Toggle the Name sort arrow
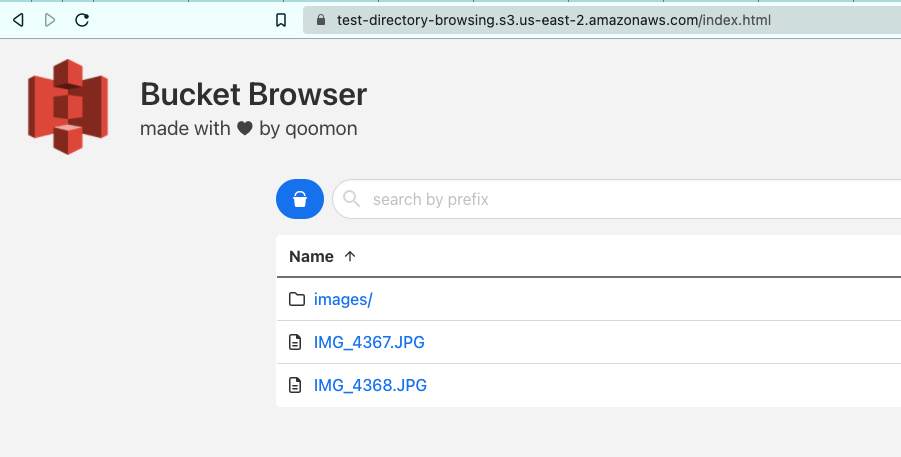 (x=350, y=256)
